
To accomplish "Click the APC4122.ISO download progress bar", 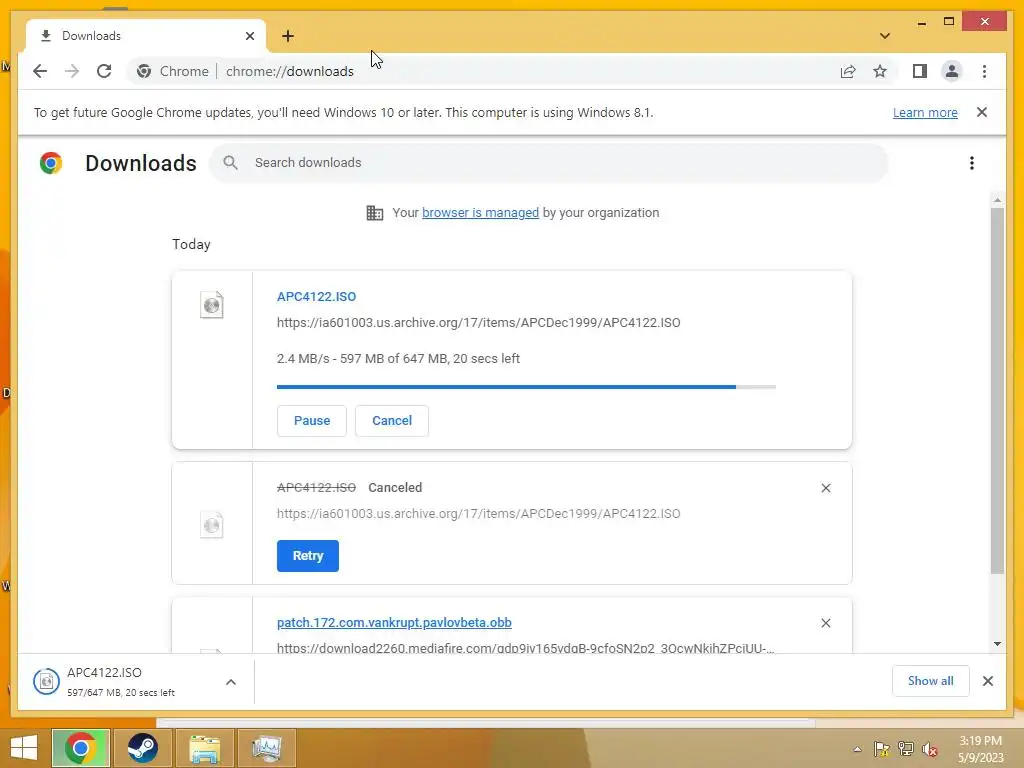I will tap(526, 387).
